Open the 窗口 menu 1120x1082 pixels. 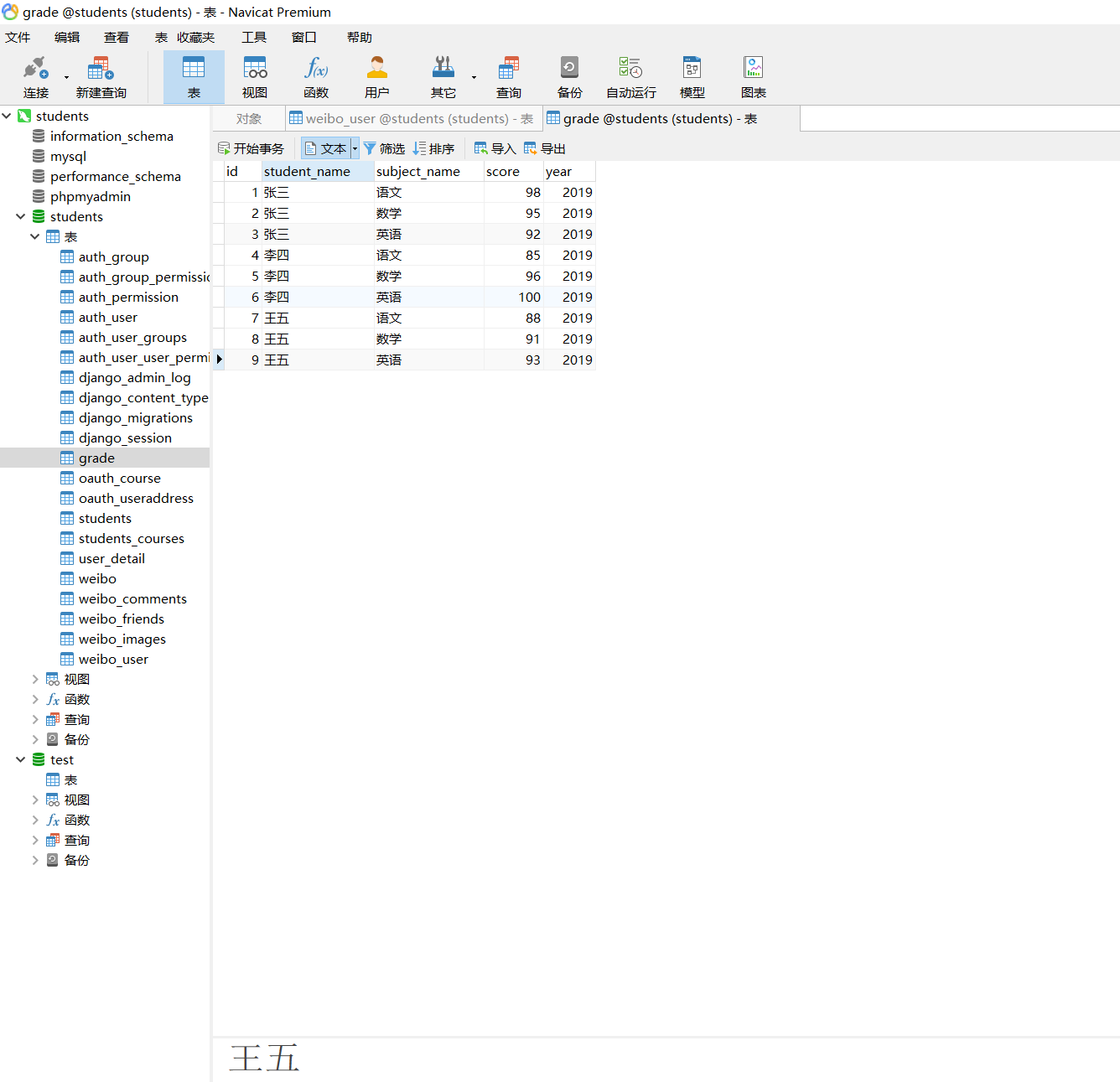coord(304,37)
